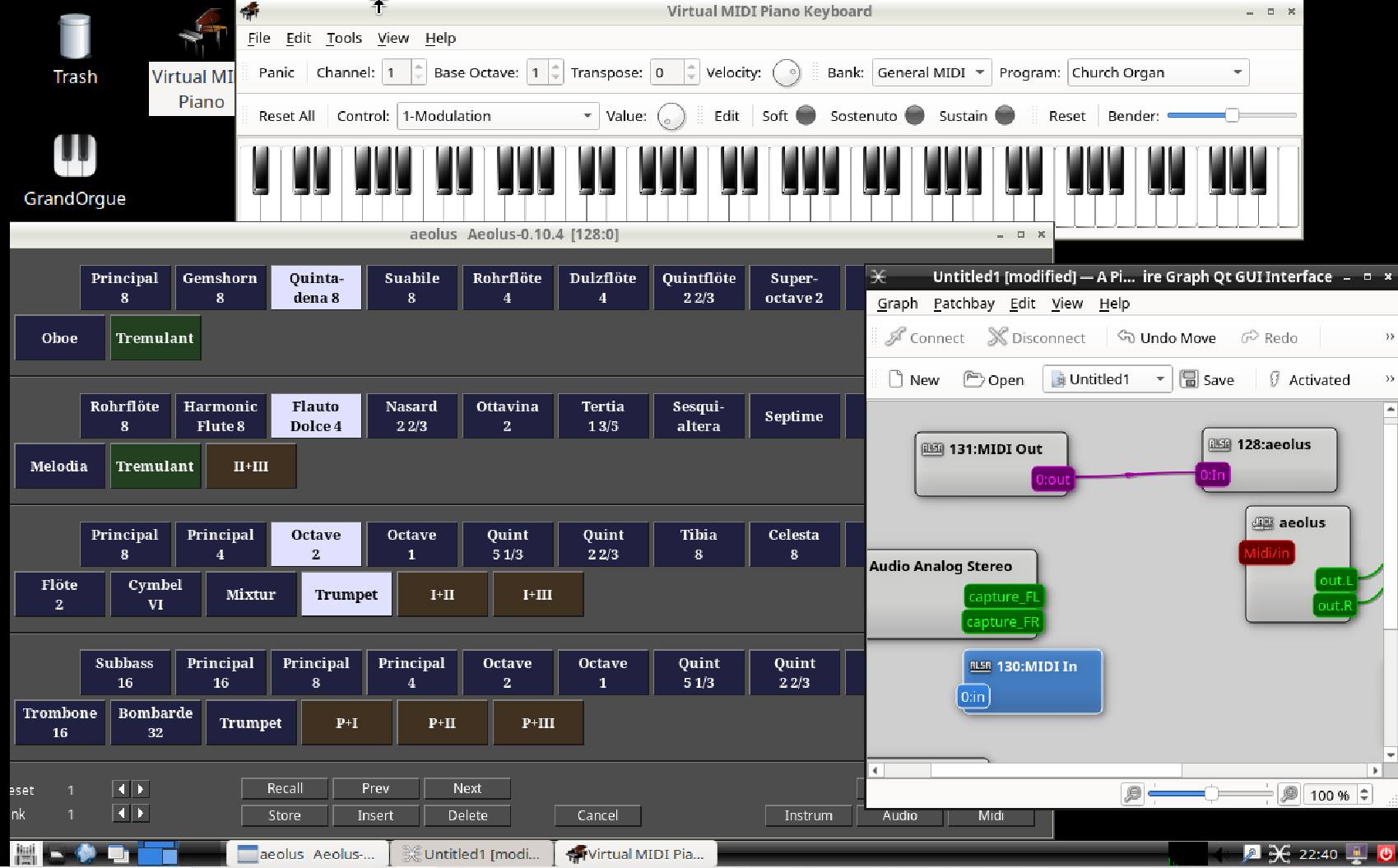Image resolution: width=1398 pixels, height=868 pixels.
Task: Open the Program dropdown Church Organ
Action: 1158,72
